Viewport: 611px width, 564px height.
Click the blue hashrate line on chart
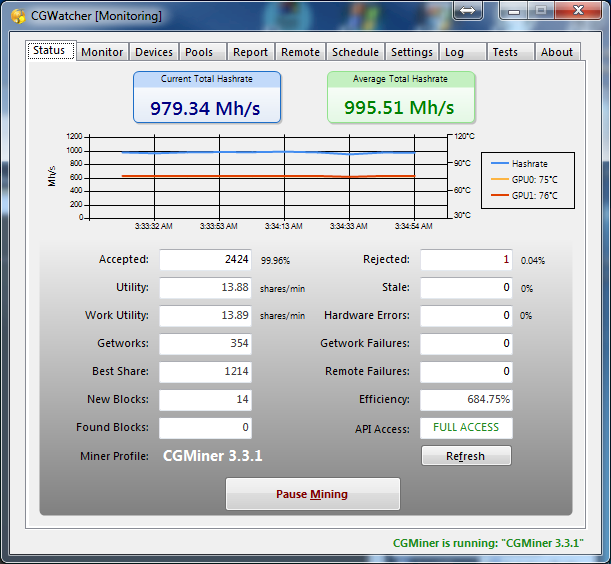(268, 152)
